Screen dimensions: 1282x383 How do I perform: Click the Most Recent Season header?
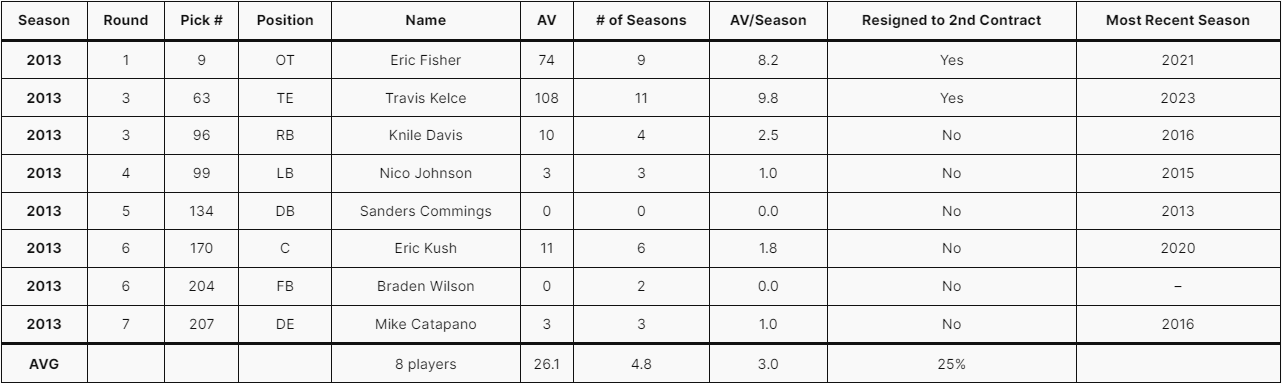(x=1177, y=20)
